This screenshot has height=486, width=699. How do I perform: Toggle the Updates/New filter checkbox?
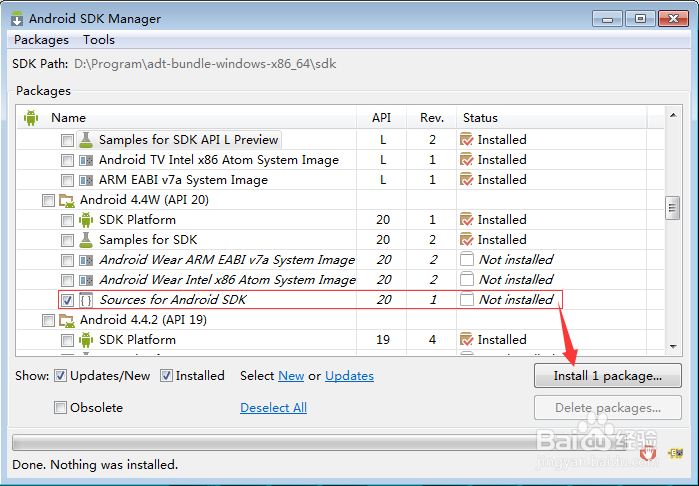point(61,376)
